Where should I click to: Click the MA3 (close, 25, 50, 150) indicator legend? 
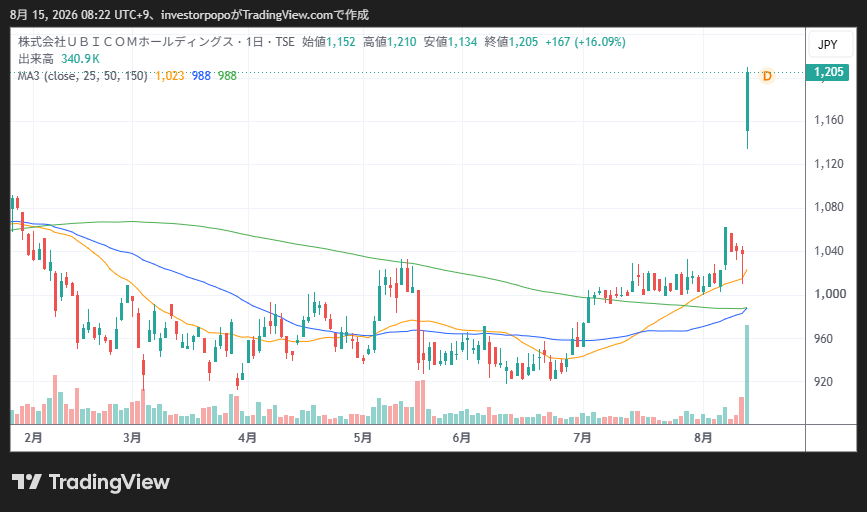click(82, 76)
